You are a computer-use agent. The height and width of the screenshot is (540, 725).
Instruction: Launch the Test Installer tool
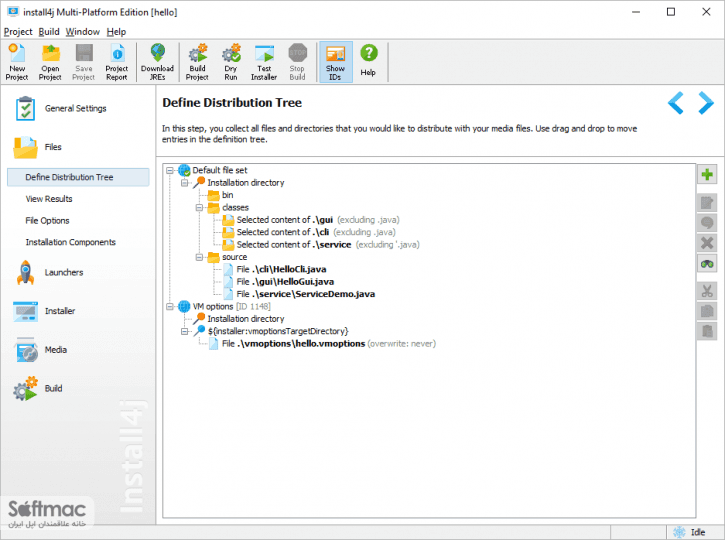(264, 62)
